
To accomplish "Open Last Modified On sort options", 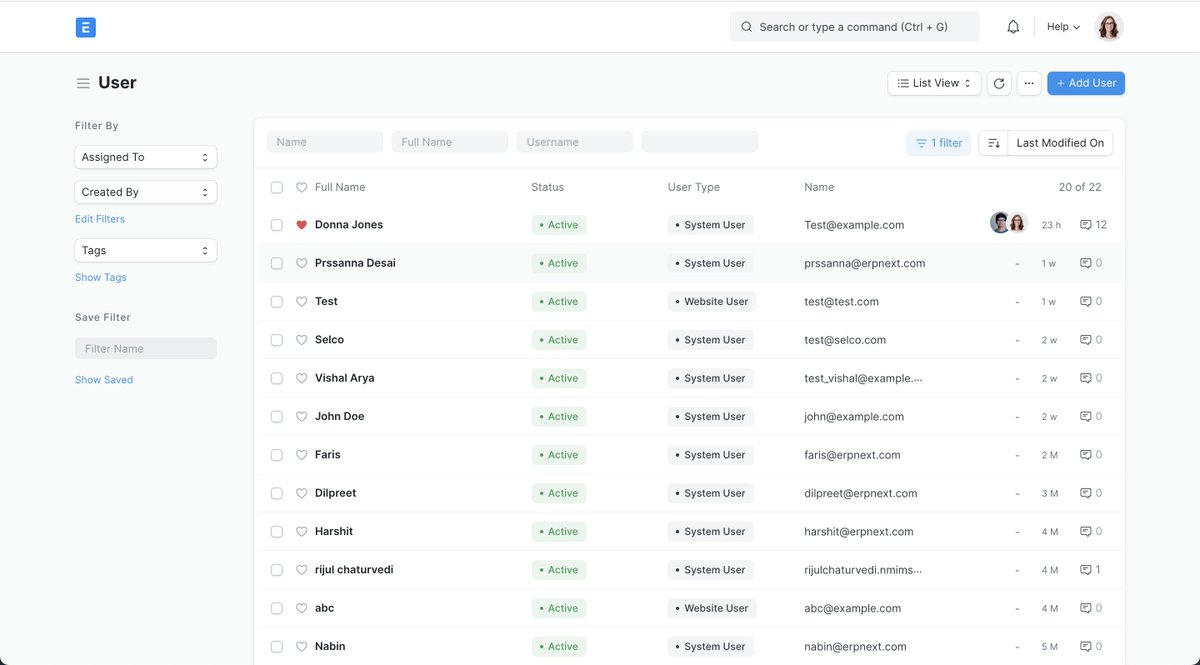I will (x=1060, y=143).
